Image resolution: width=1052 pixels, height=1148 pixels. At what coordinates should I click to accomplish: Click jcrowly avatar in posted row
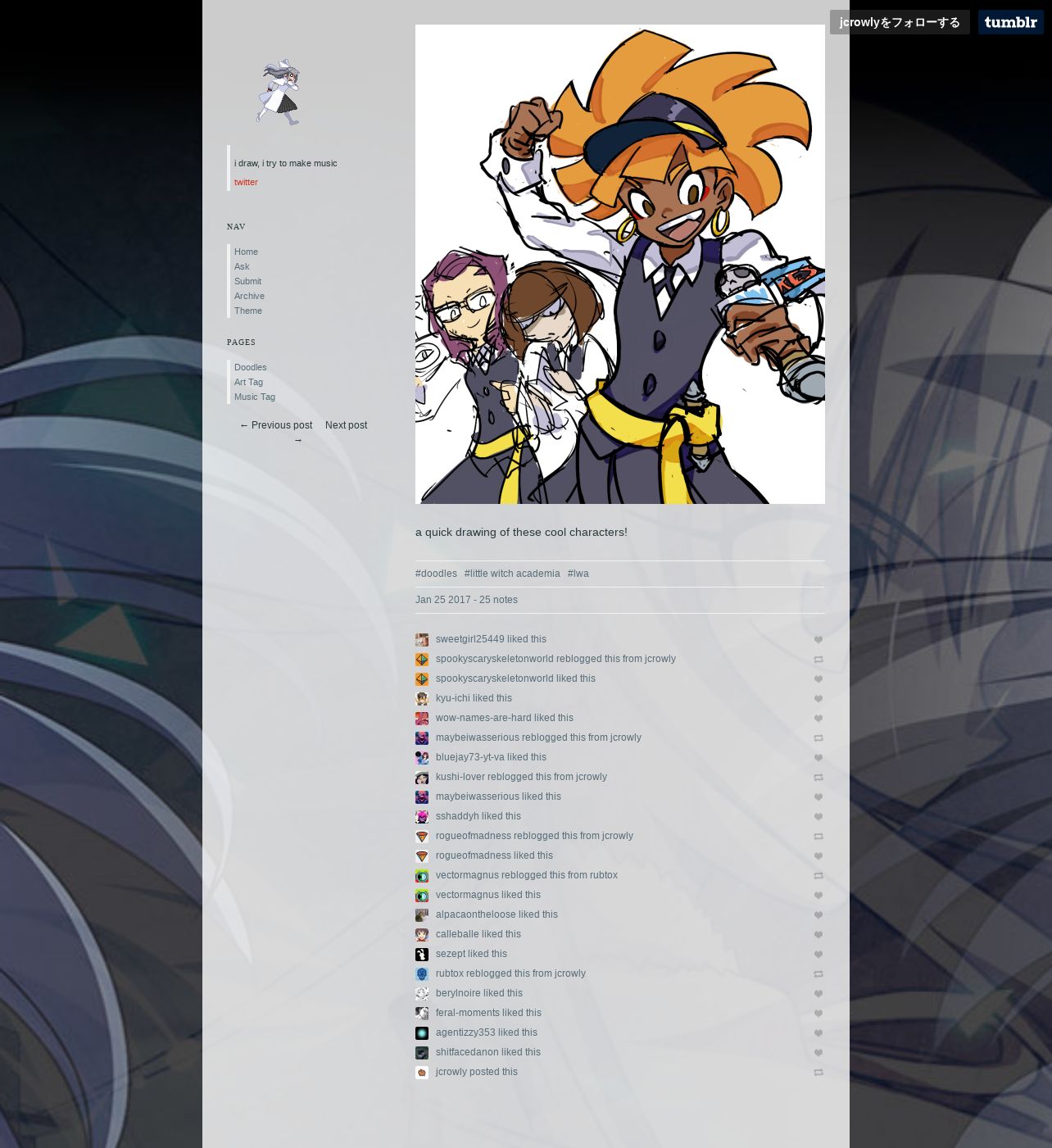pos(422,1073)
